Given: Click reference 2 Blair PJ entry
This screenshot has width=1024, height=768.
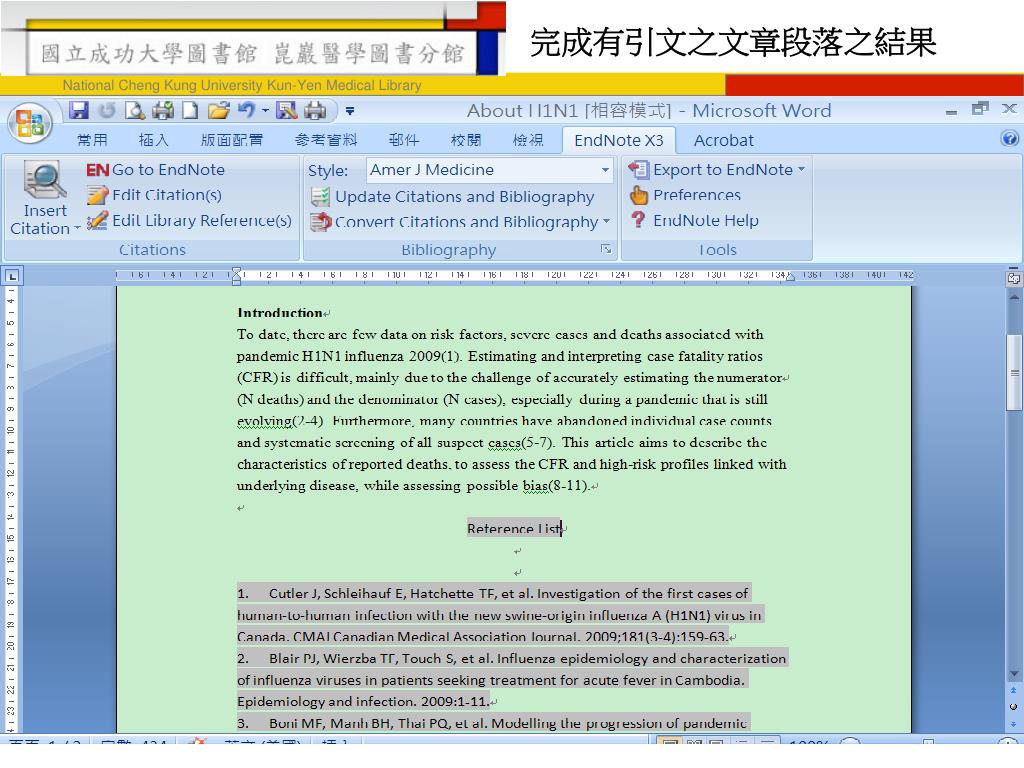Looking at the screenshot, I should click(x=511, y=679).
